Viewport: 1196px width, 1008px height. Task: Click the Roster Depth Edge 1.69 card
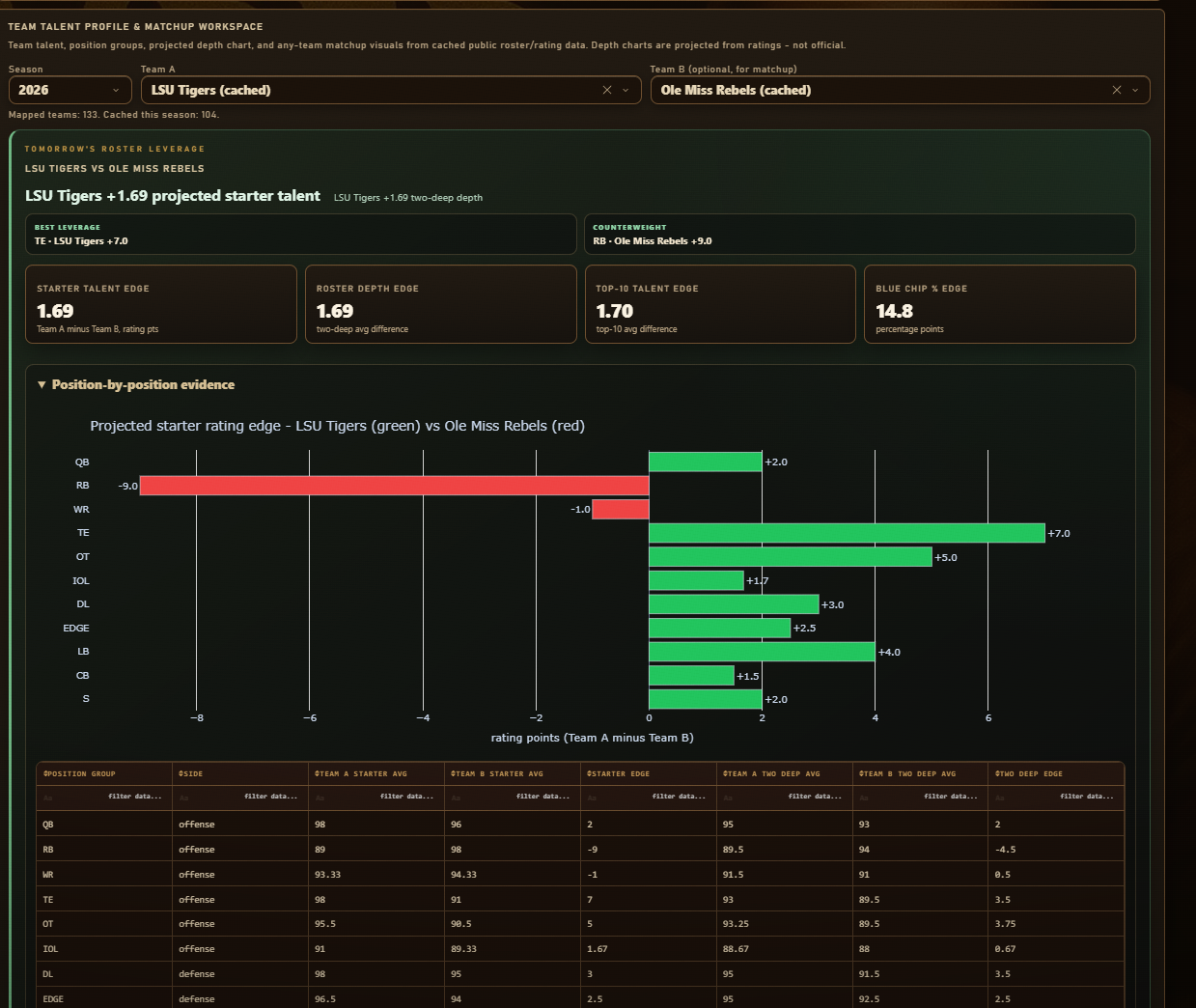click(x=441, y=304)
